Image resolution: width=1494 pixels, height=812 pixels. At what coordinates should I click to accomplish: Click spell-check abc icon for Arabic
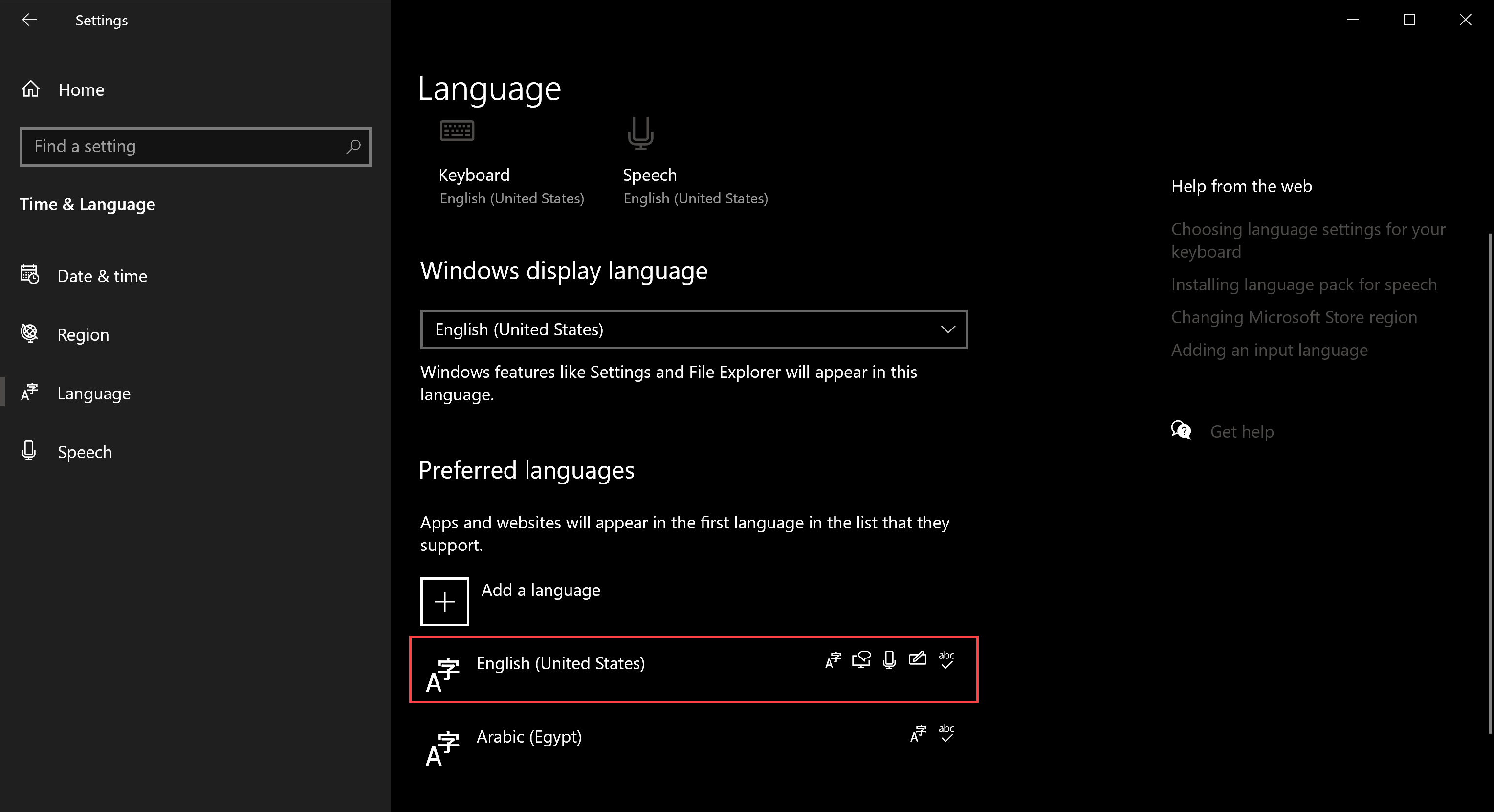click(x=946, y=733)
